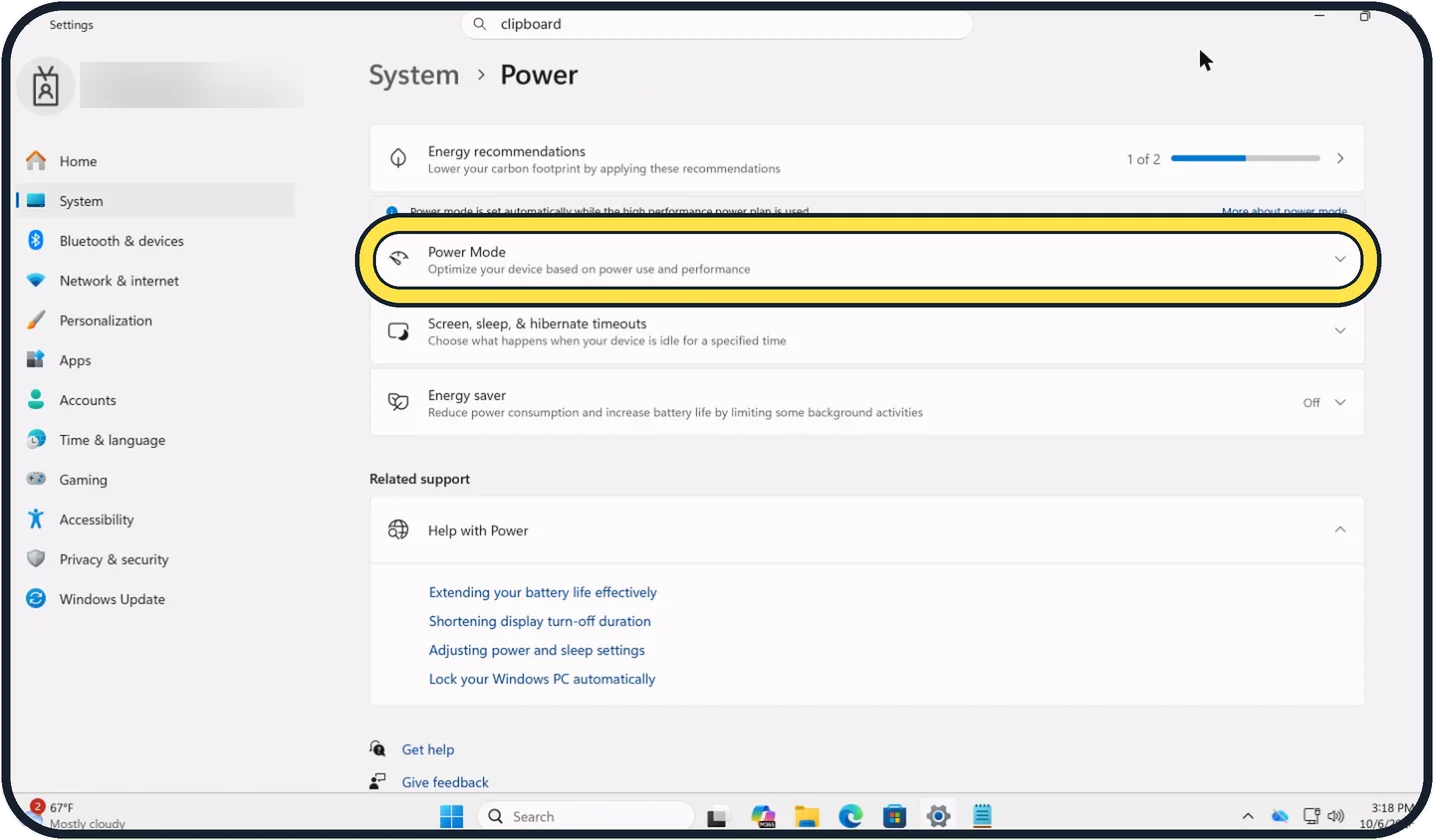Image resolution: width=1434 pixels, height=840 pixels.
Task: Click the Power Mode gauge icon
Action: (398, 260)
